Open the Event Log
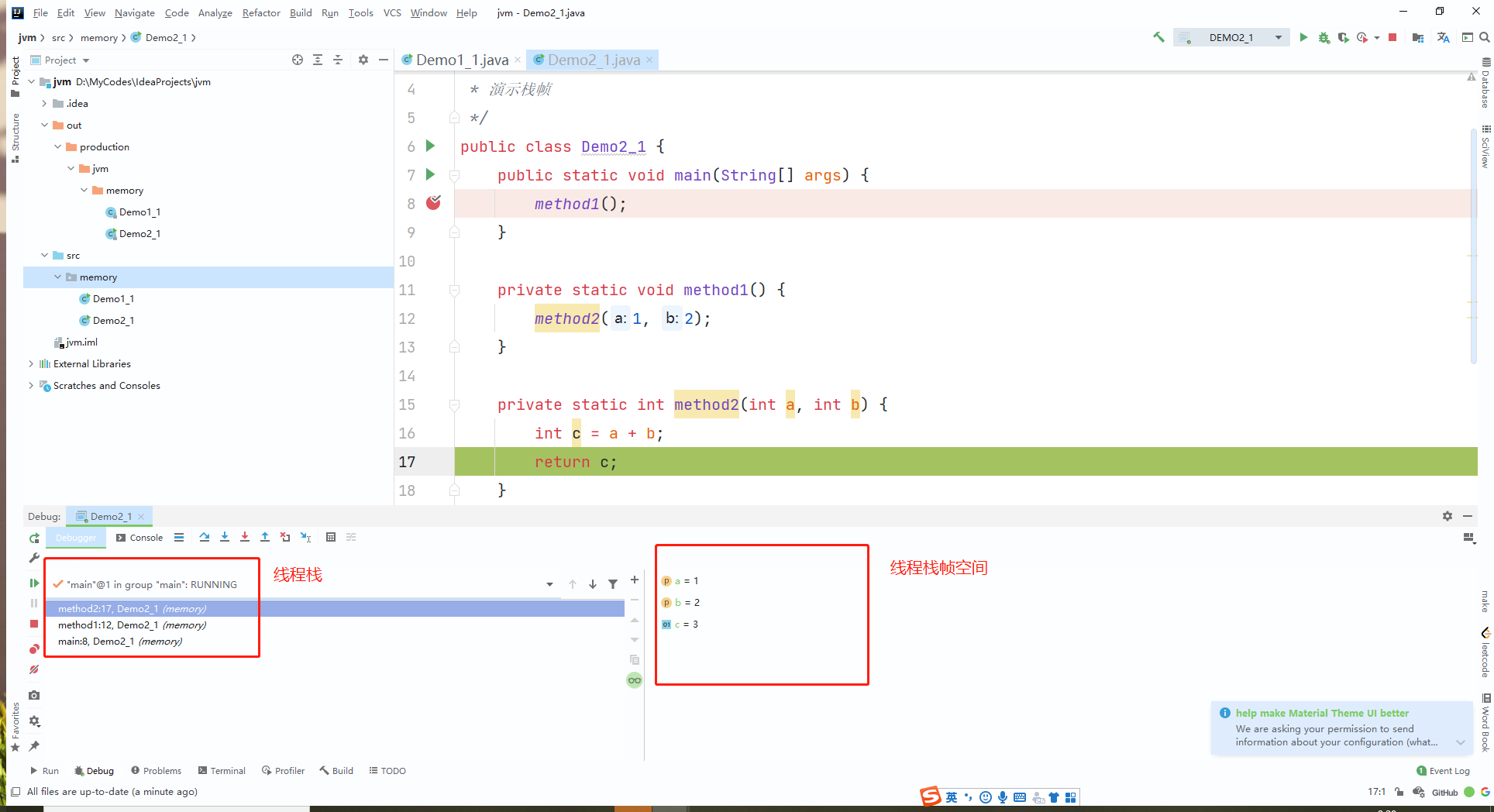The image size is (1494, 812). 1443,770
